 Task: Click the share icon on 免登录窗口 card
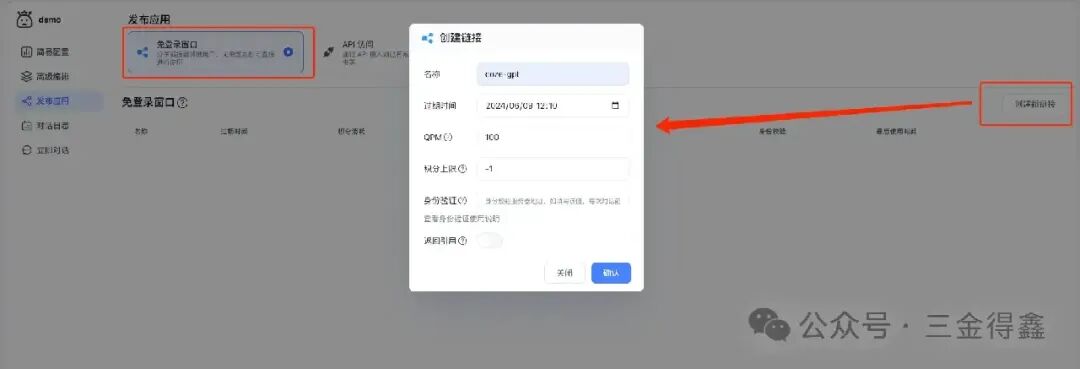coord(143,52)
